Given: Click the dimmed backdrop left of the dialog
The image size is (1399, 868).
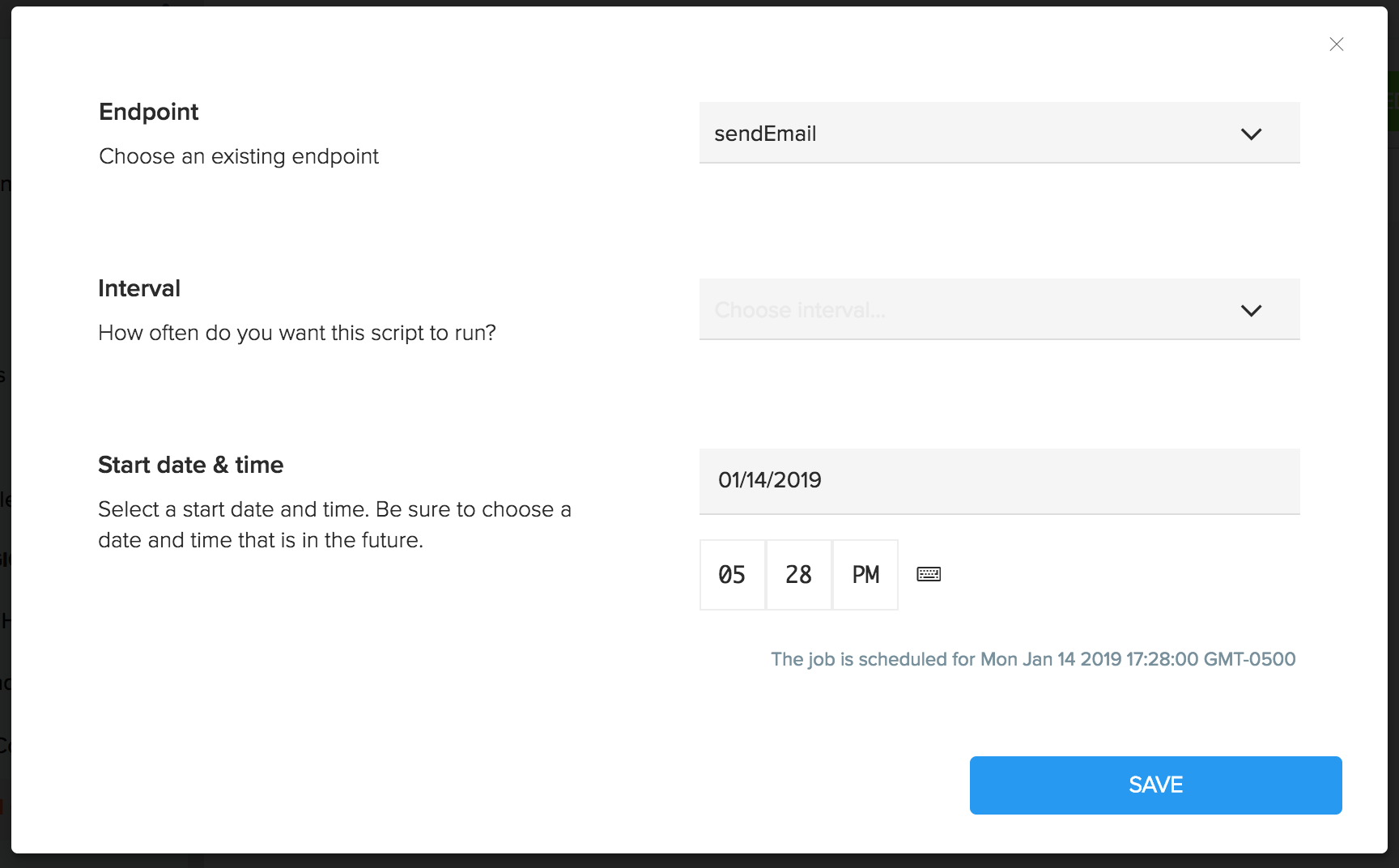Looking at the screenshot, I should (5, 437).
